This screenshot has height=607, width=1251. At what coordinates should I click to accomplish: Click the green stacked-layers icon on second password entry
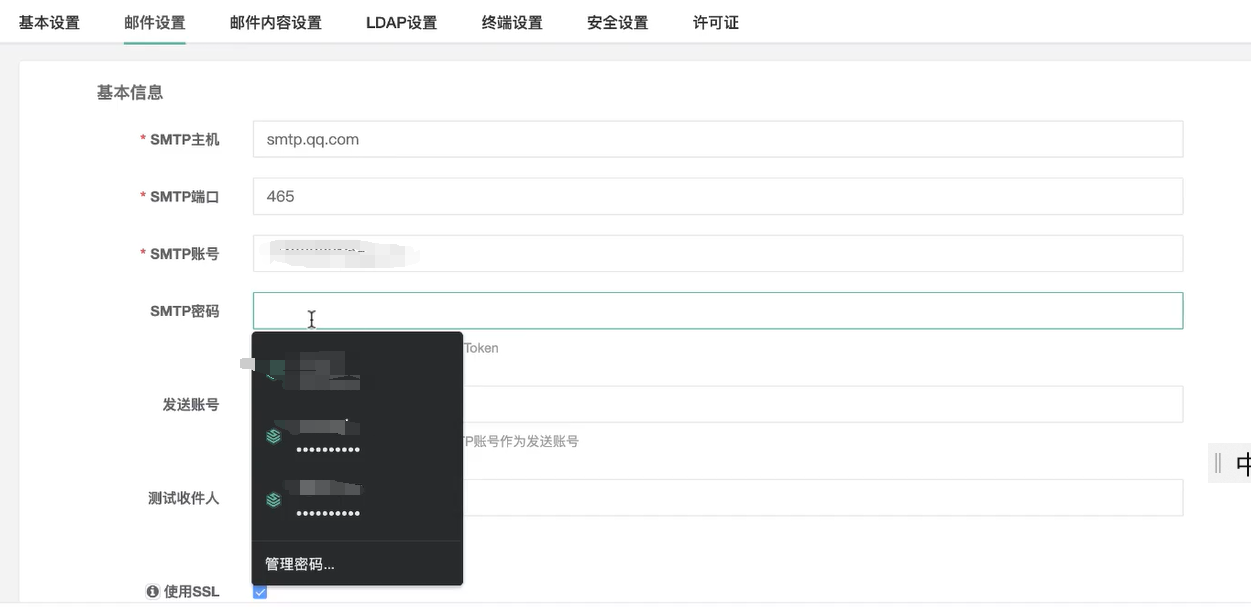272,436
